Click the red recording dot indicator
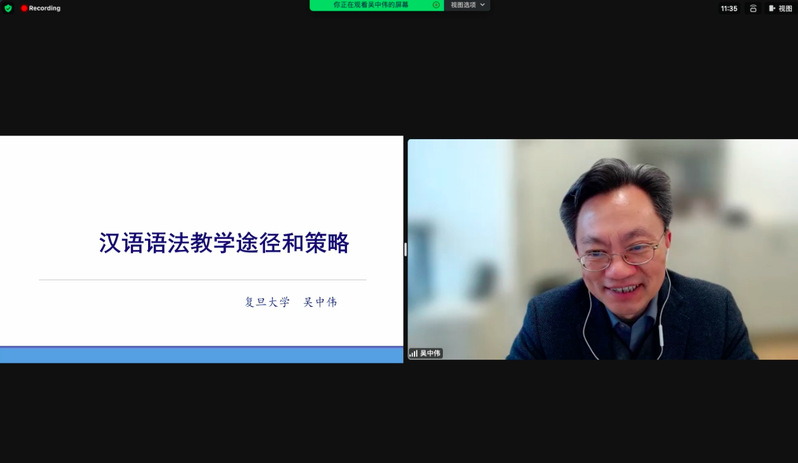 24,8
